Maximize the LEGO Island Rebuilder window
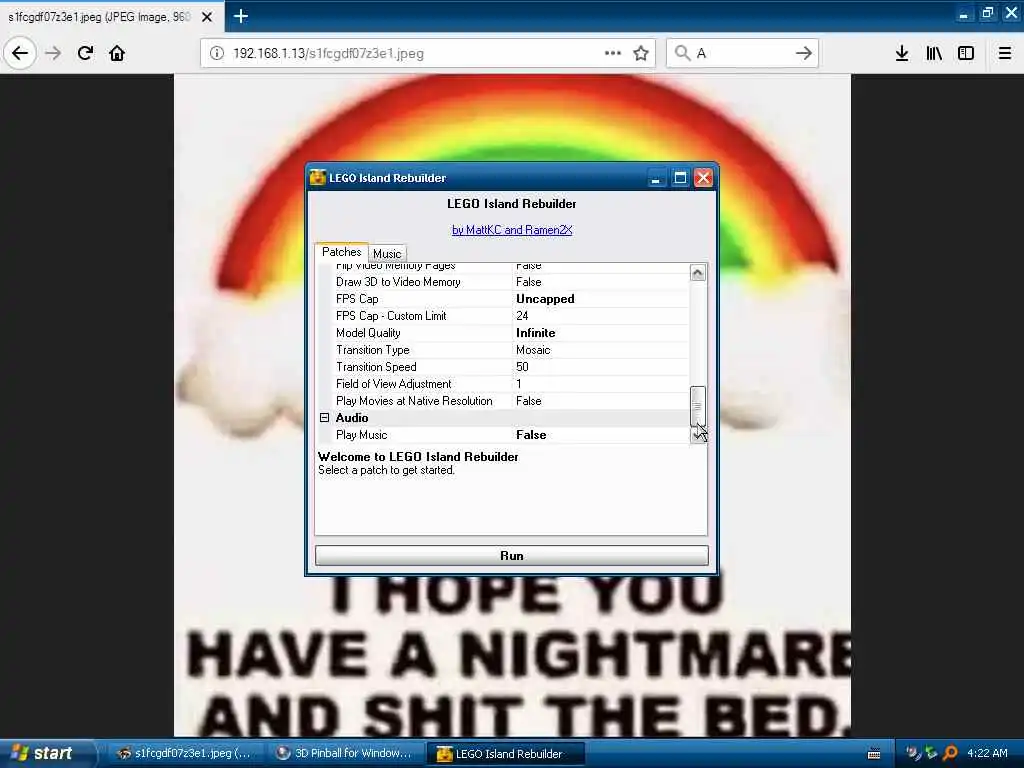The height and width of the screenshot is (768, 1024). click(x=680, y=178)
